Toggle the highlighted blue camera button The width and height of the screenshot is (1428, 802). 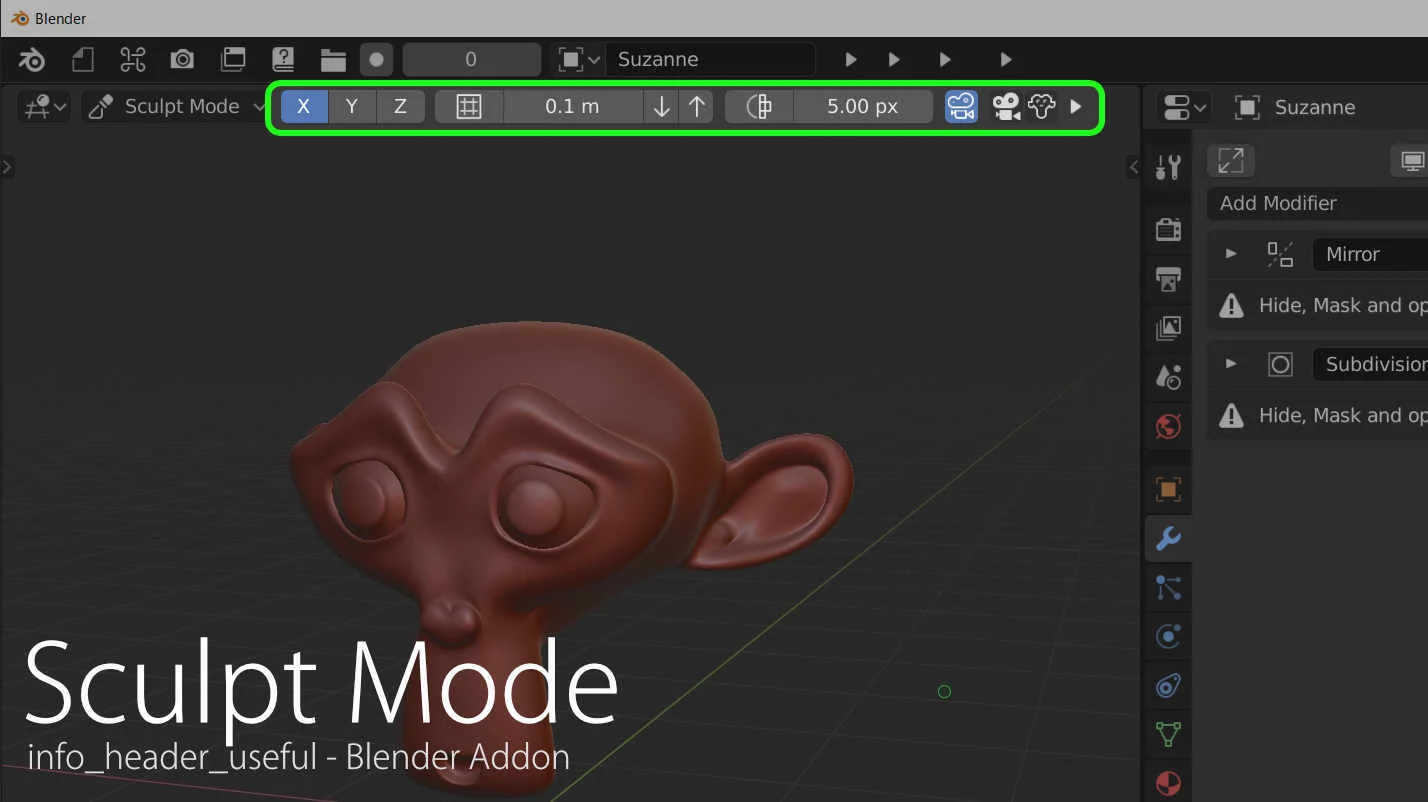click(961, 107)
